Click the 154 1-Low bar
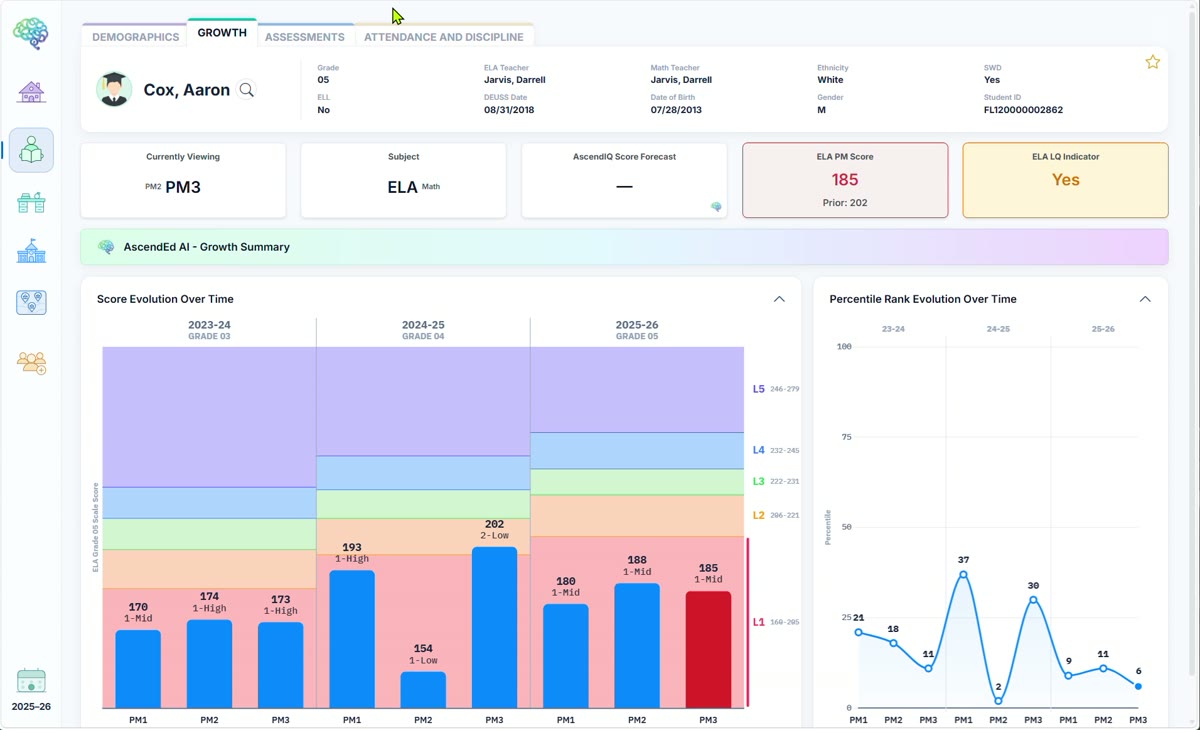Viewport: 1200px width, 730px height. point(423,690)
